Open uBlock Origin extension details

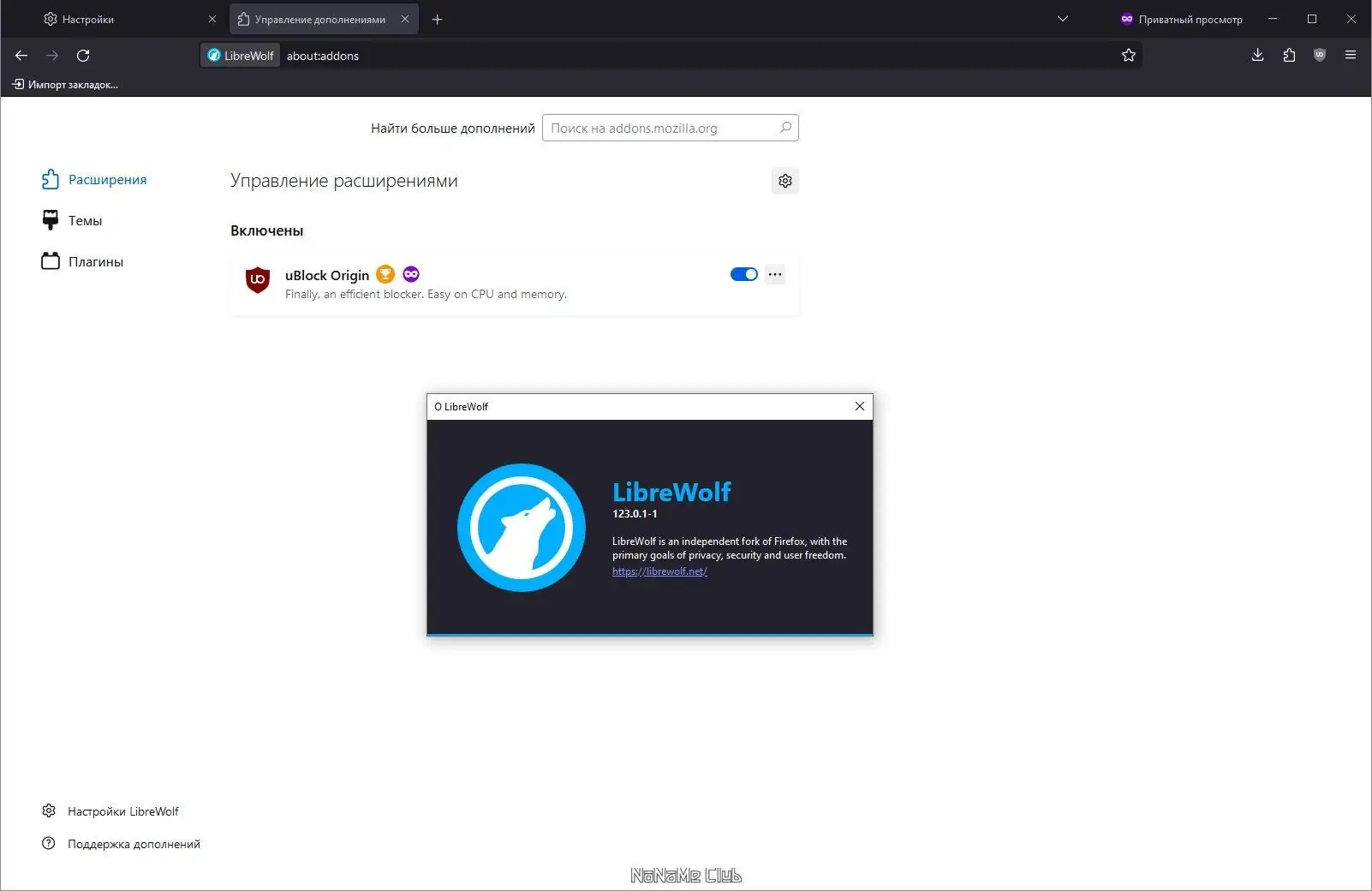point(327,275)
